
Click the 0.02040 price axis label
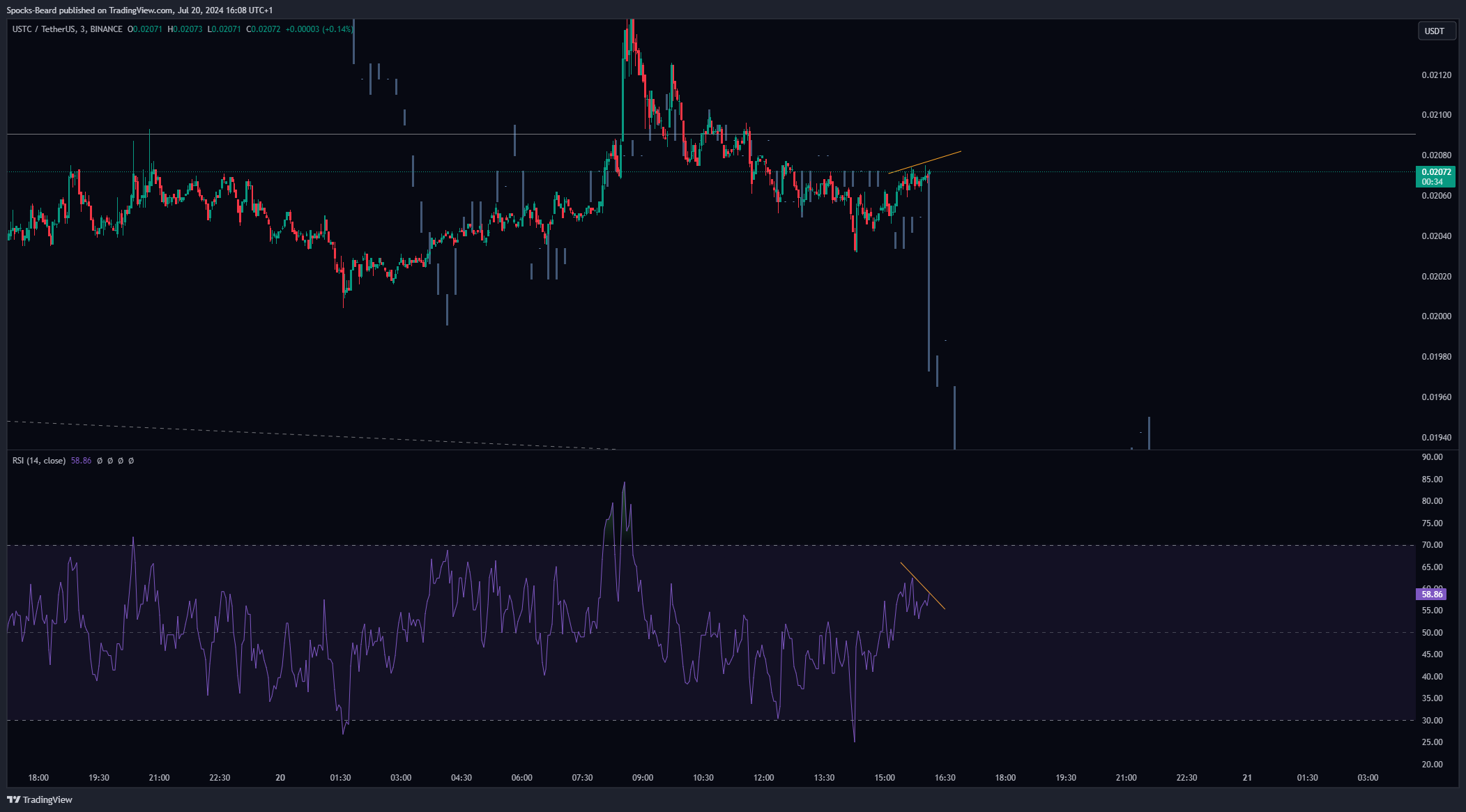[x=1436, y=236]
